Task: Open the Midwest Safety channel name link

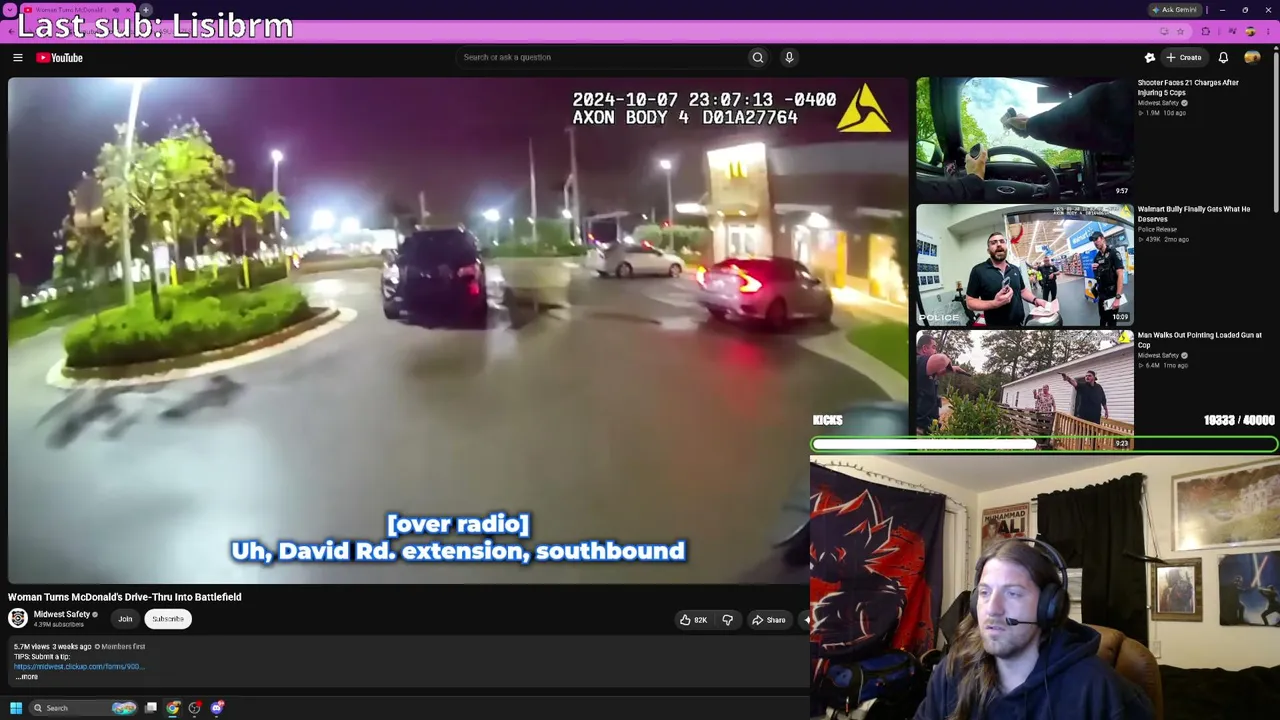Action: tap(62, 614)
